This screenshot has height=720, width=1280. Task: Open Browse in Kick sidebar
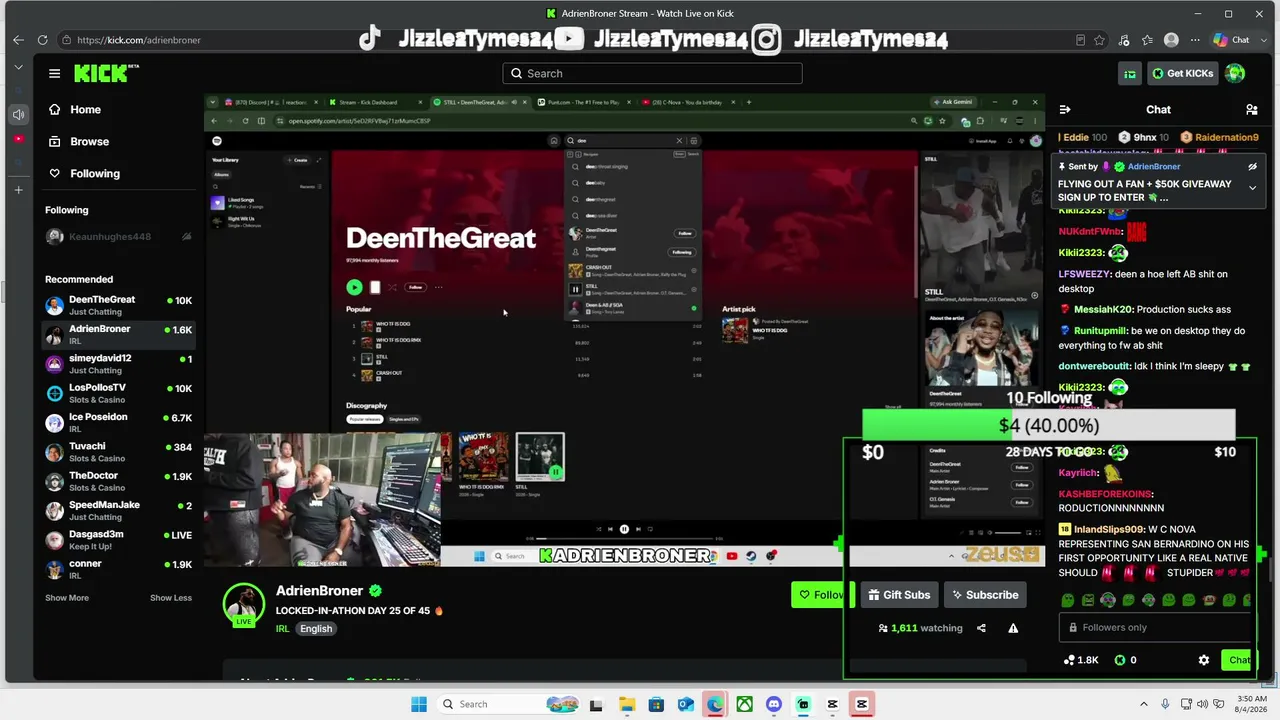(78, 141)
